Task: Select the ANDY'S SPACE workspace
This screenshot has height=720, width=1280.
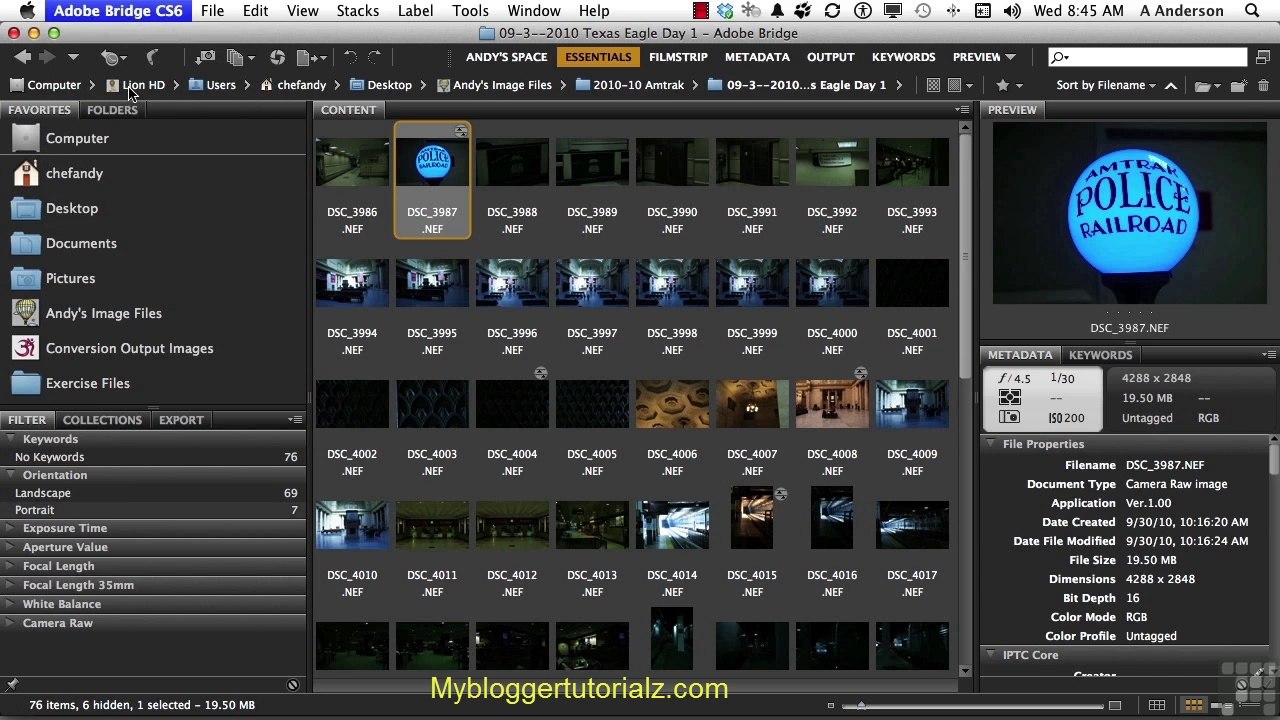Action: tap(506, 57)
